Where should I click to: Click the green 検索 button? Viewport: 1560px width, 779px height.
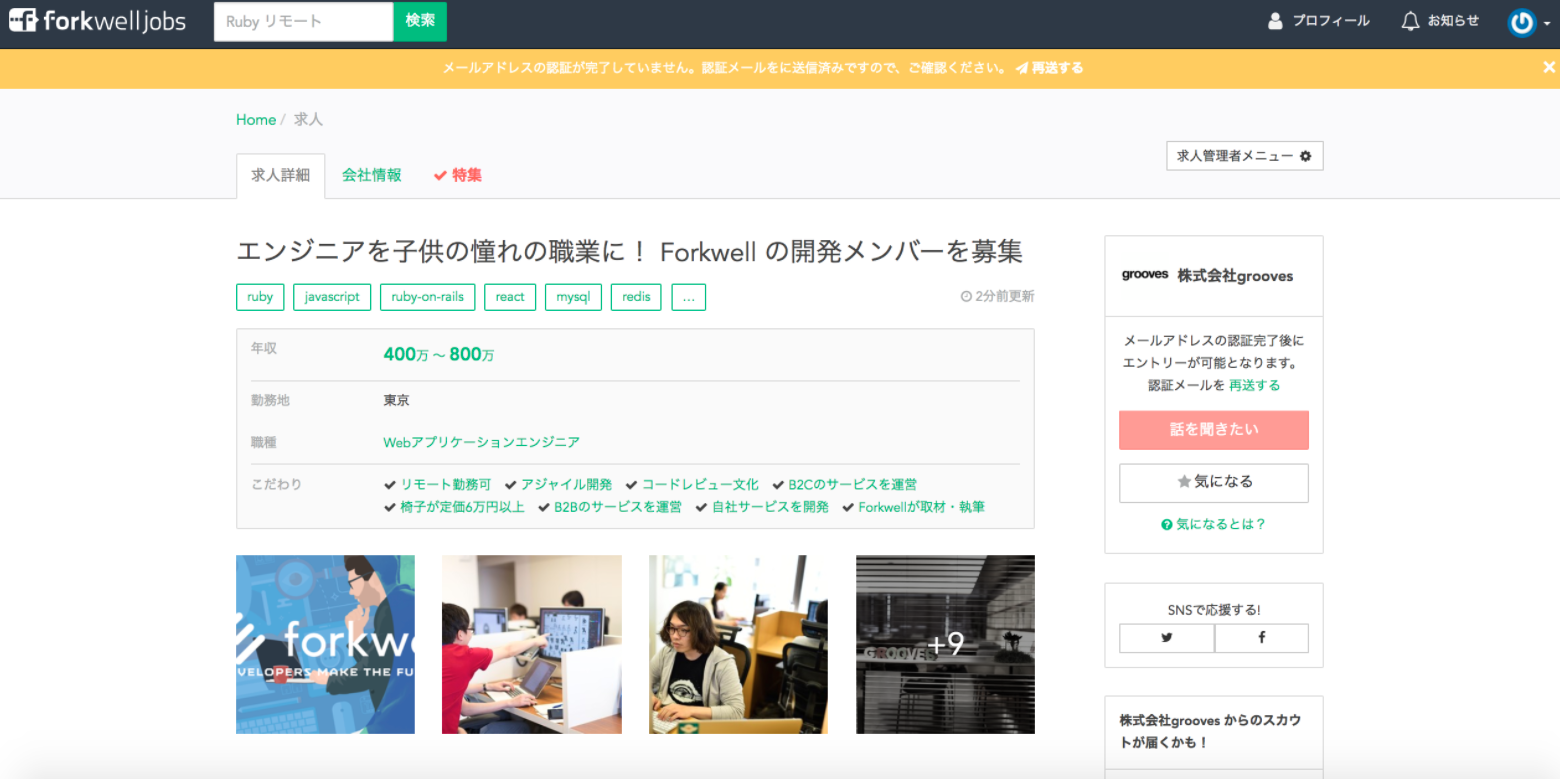420,21
